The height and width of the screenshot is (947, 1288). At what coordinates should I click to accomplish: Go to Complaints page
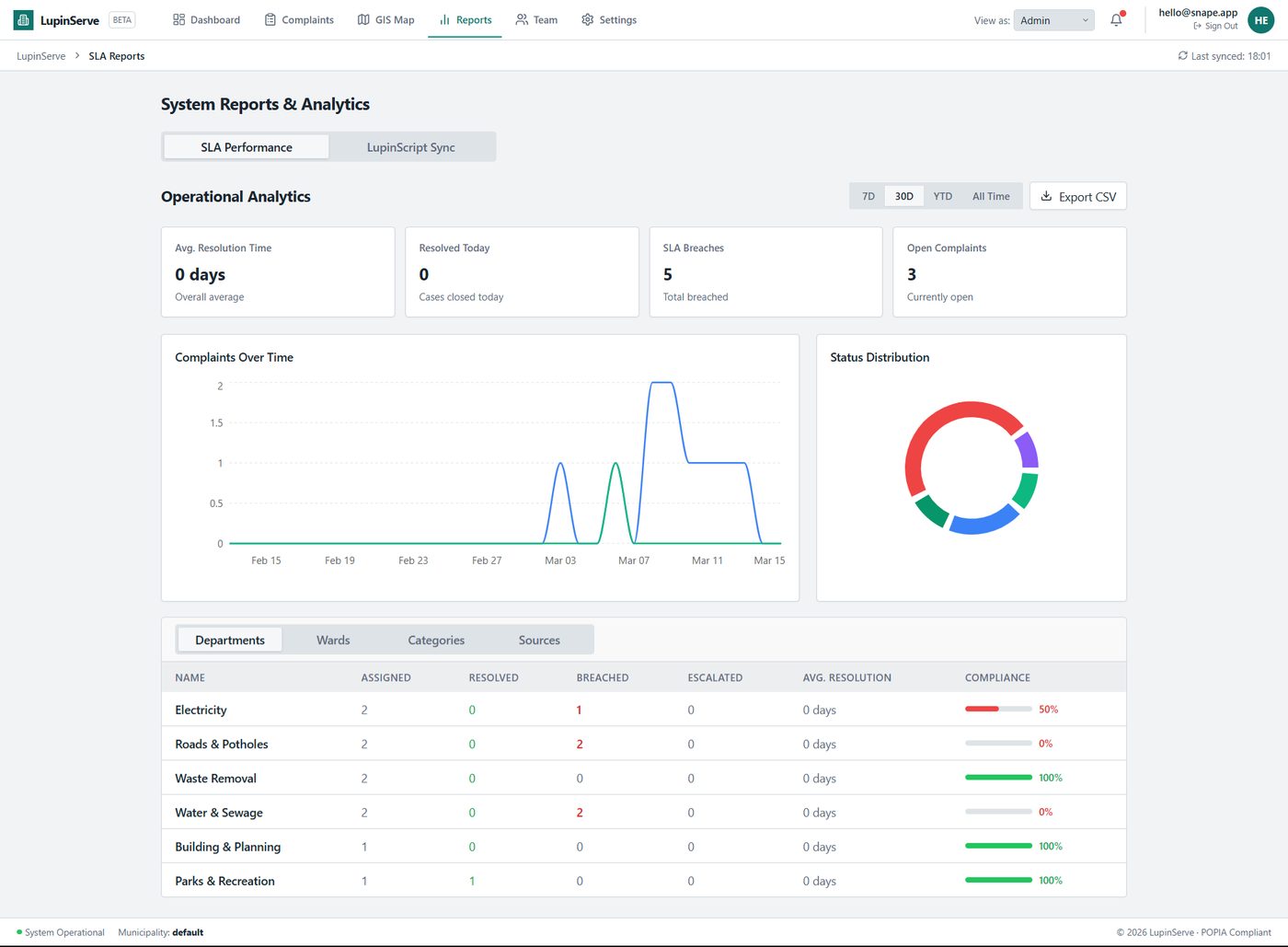click(299, 19)
